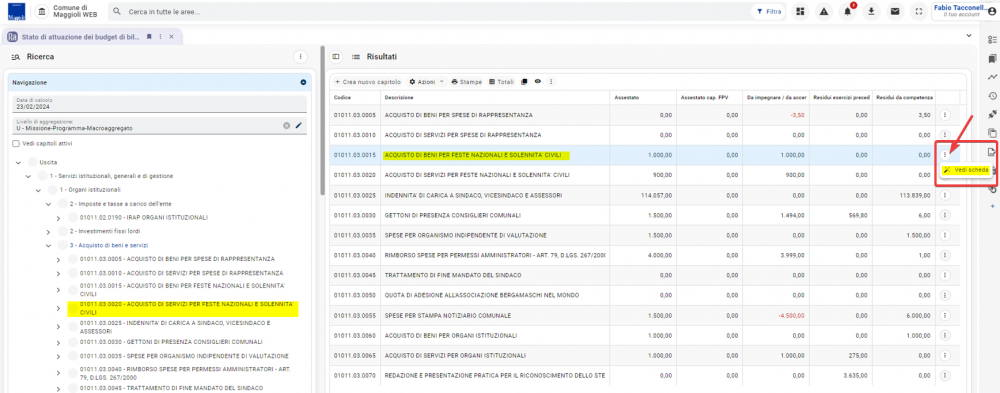
Task: Open the three-dot menu on the open tab
Action: pos(160,37)
